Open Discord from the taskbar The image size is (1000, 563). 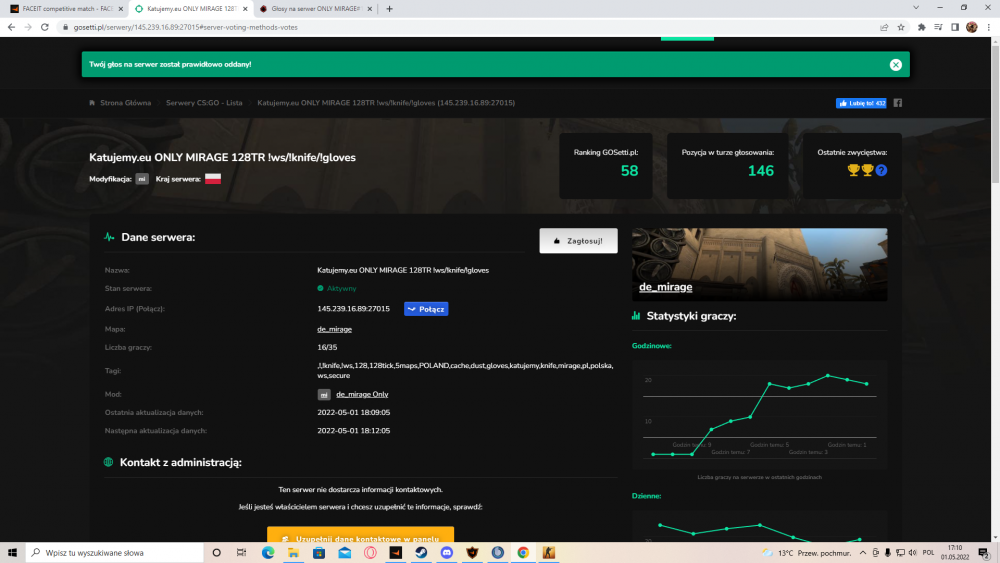(x=446, y=553)
